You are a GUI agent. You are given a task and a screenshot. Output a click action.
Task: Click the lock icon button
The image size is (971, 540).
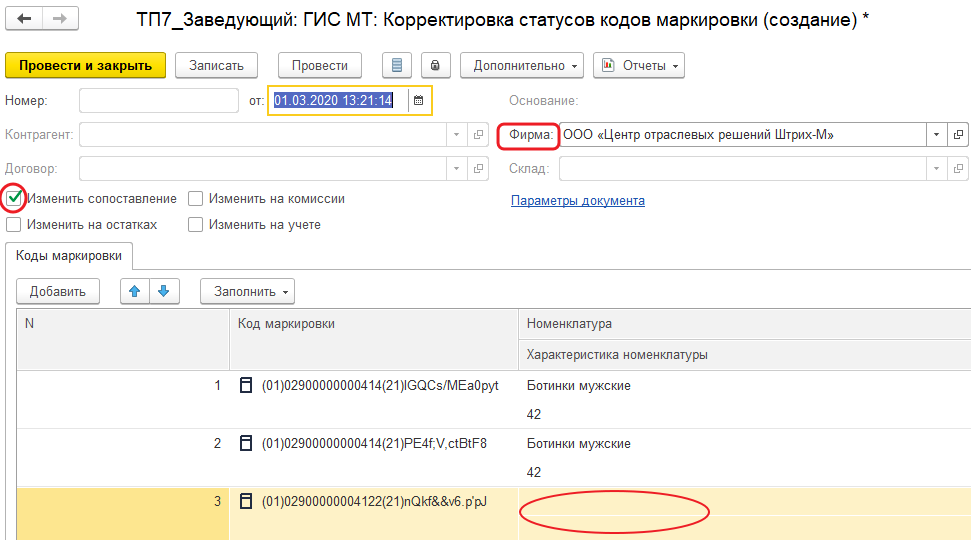pos(434,65)
